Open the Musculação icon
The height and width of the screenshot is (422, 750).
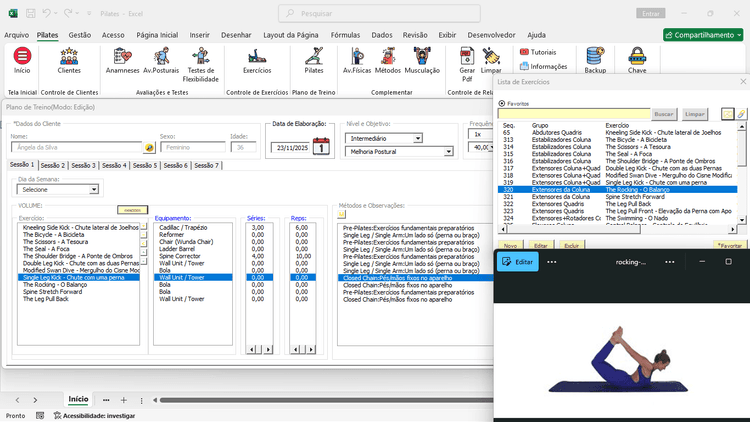pyautogui.click(x=422, y=61)
